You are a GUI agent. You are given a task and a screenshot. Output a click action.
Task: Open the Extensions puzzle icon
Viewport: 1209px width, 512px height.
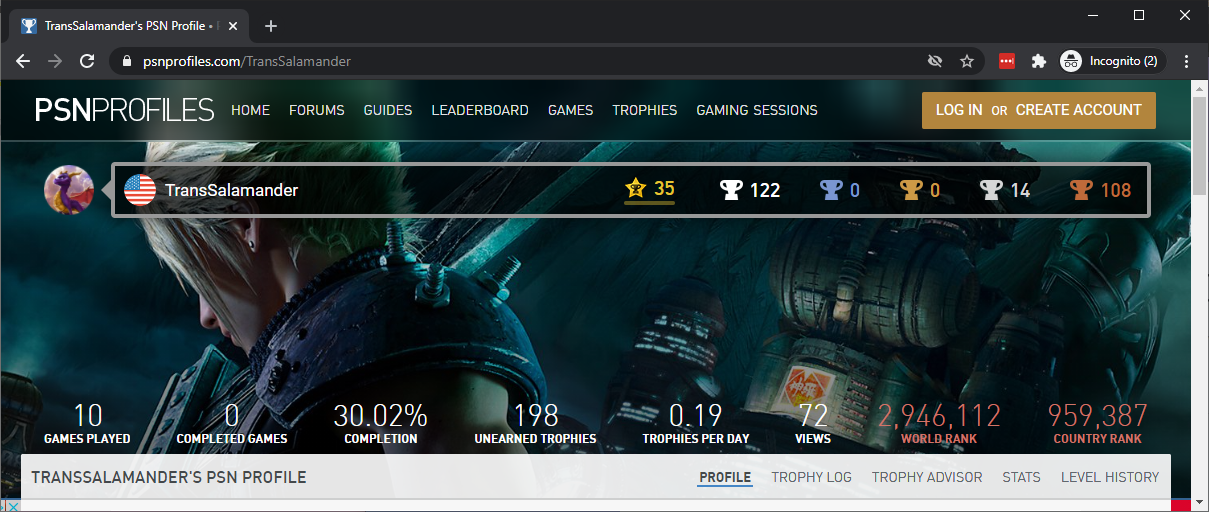coord(1038,61)
